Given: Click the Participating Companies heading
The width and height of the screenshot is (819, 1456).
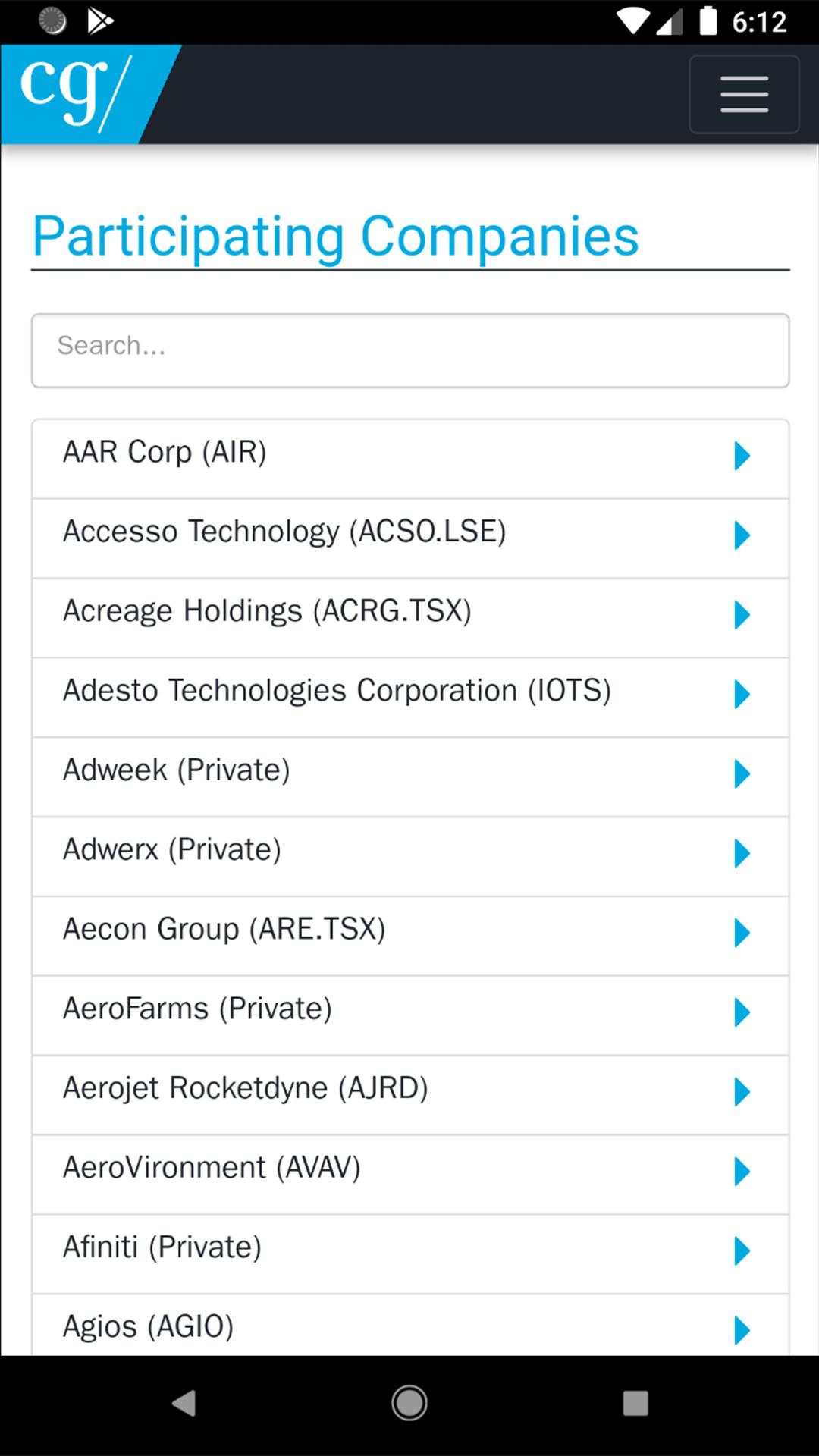Looking at the screenshot, I should (x=336, y=237).
